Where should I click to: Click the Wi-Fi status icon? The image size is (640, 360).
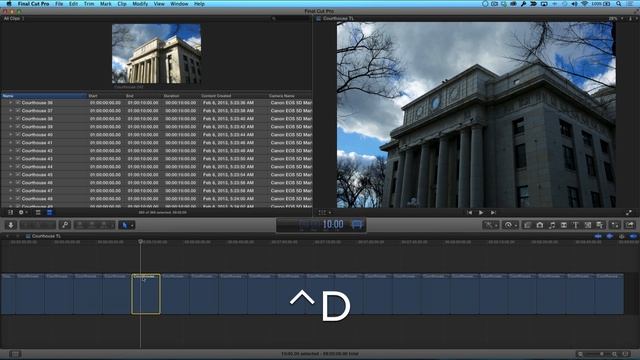coord(584,4)
